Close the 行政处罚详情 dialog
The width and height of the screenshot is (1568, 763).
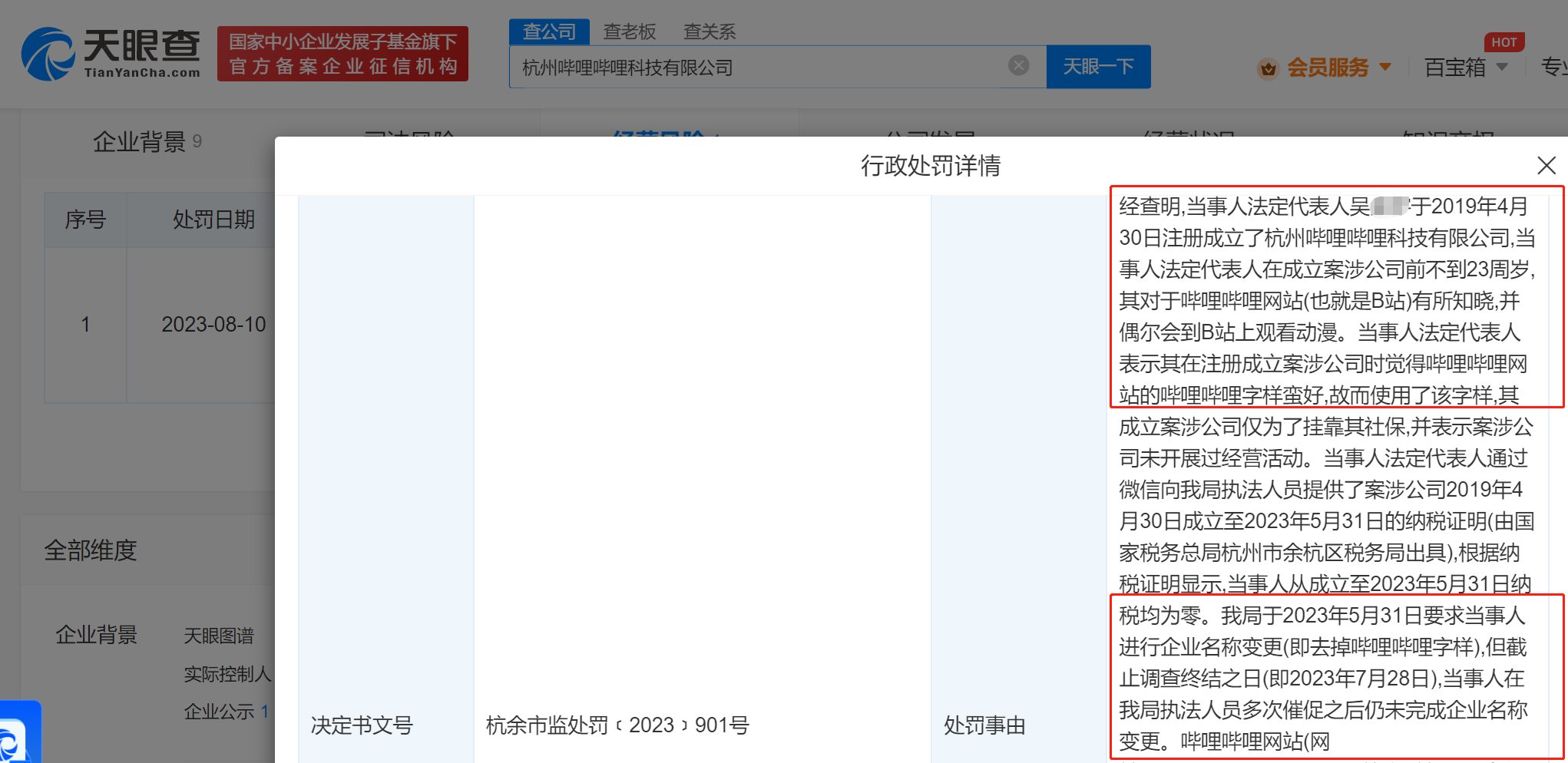coord(1546,165)
